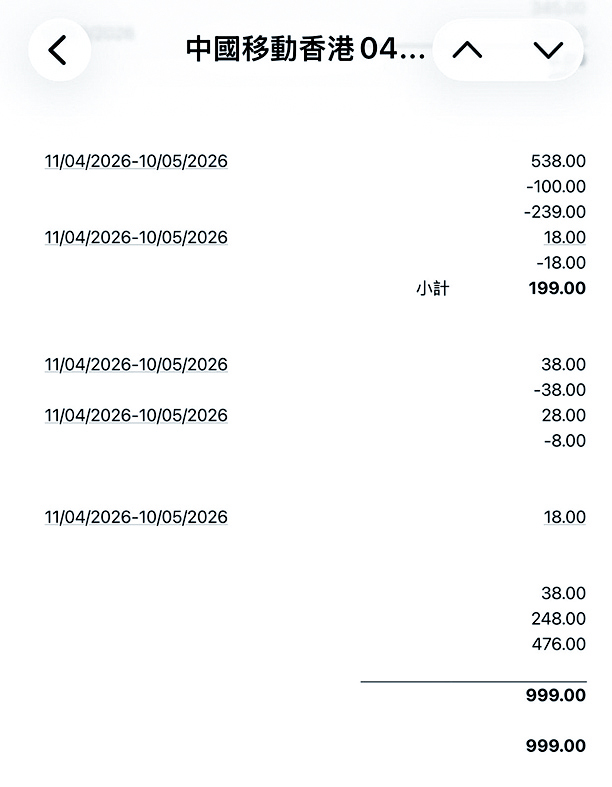
Task: Tap the -38.00 discount amount
Action: 560,390
